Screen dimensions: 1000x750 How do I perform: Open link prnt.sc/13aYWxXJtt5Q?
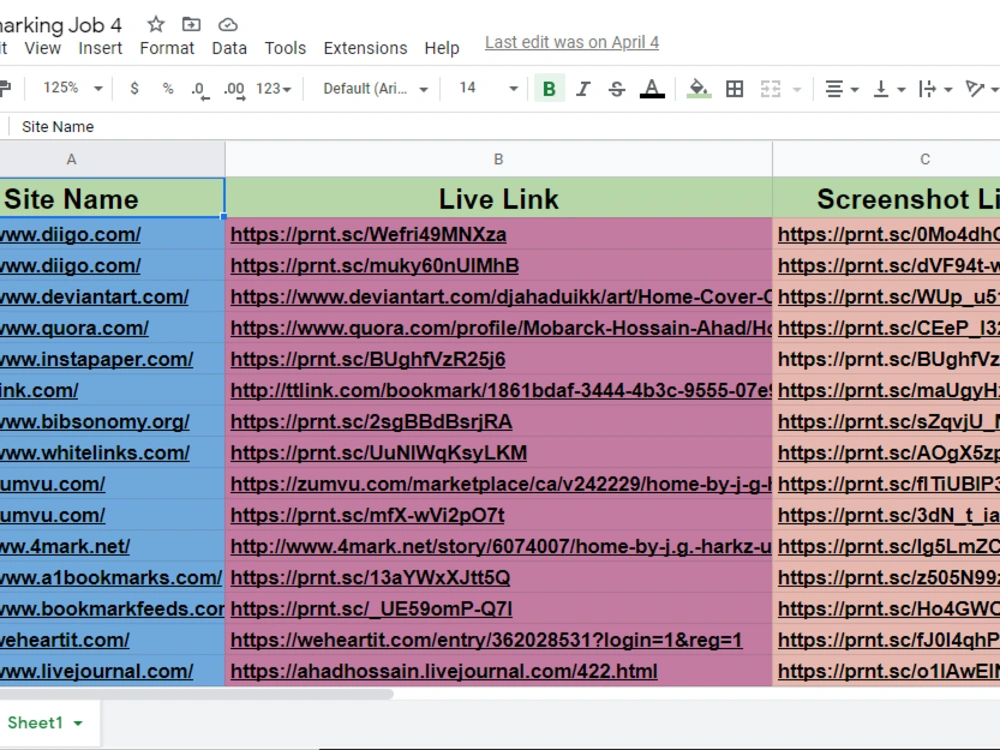370,578
